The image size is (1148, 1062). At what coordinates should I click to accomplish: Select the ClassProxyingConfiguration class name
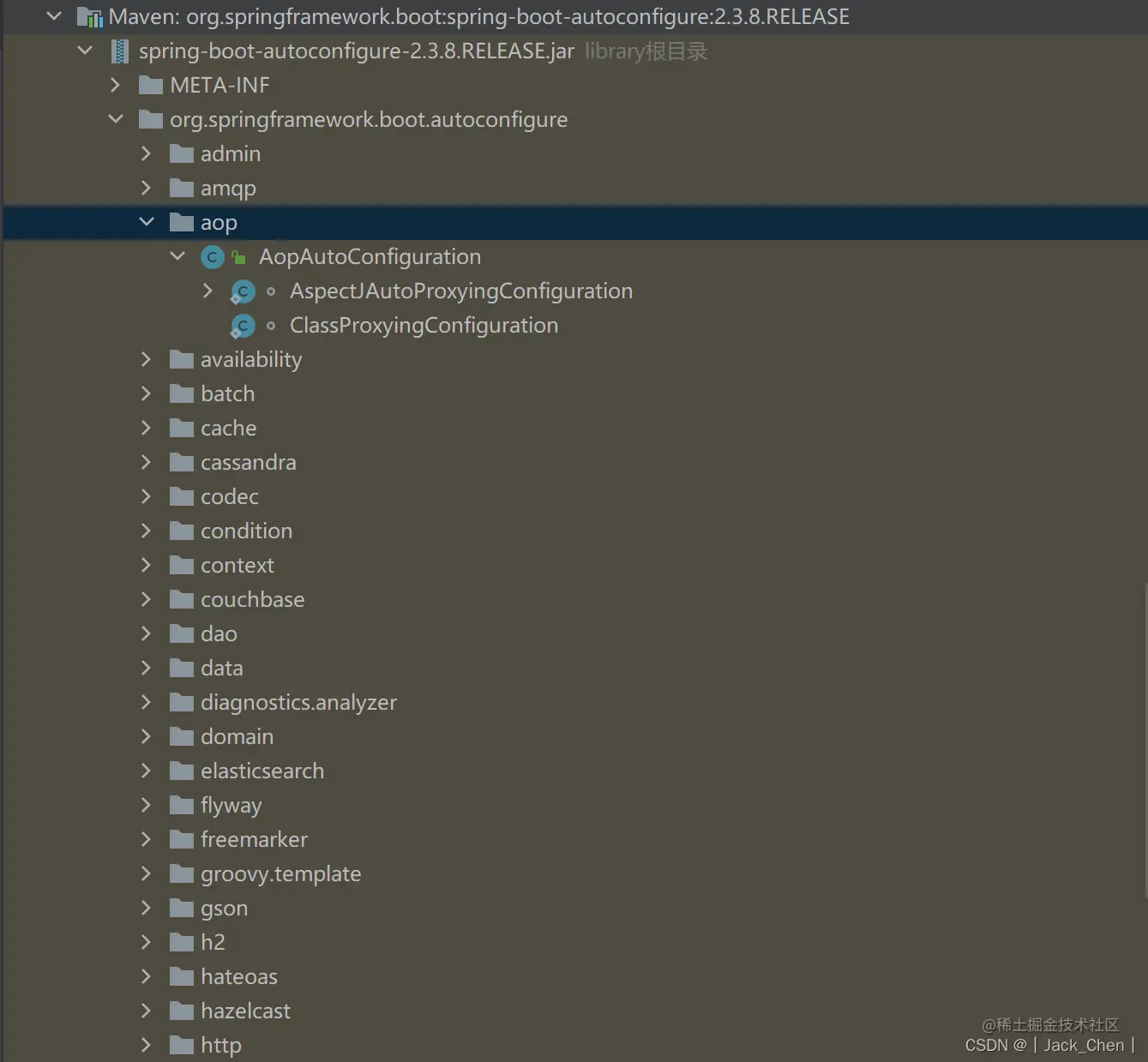pyautogui.click(x=424, y=326)
